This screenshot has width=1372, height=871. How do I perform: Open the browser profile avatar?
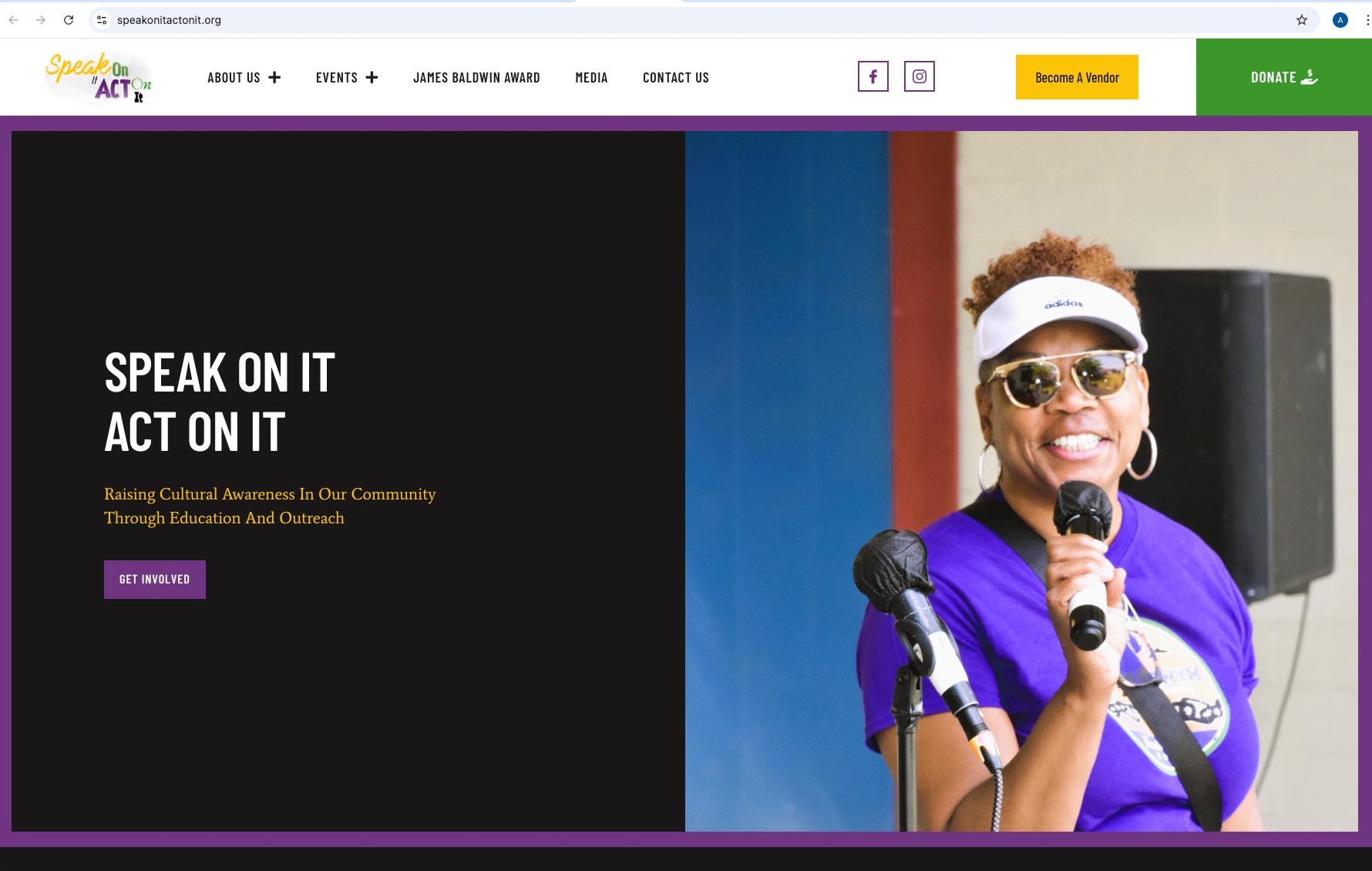click(x=1340, y=20)
